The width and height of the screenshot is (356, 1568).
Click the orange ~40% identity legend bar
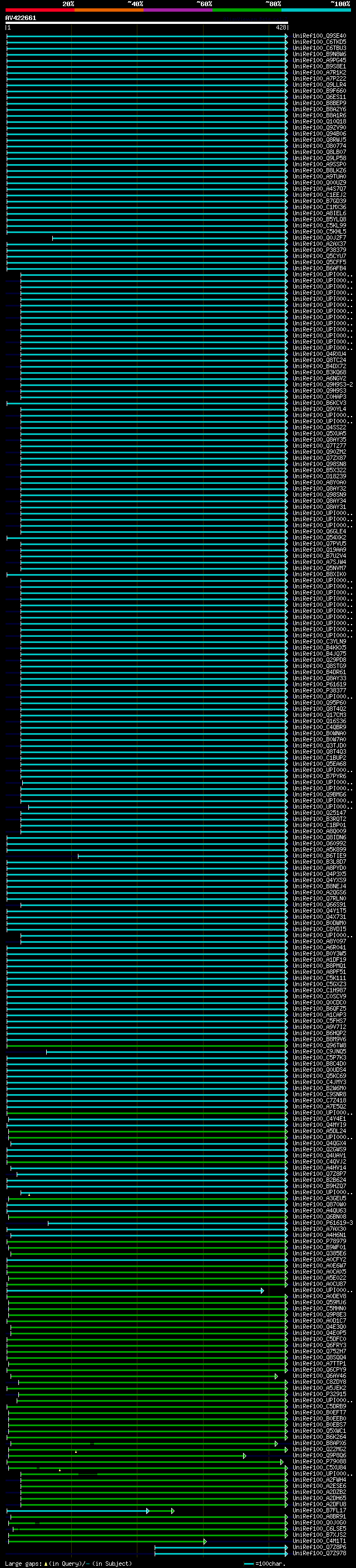(109, 10)
